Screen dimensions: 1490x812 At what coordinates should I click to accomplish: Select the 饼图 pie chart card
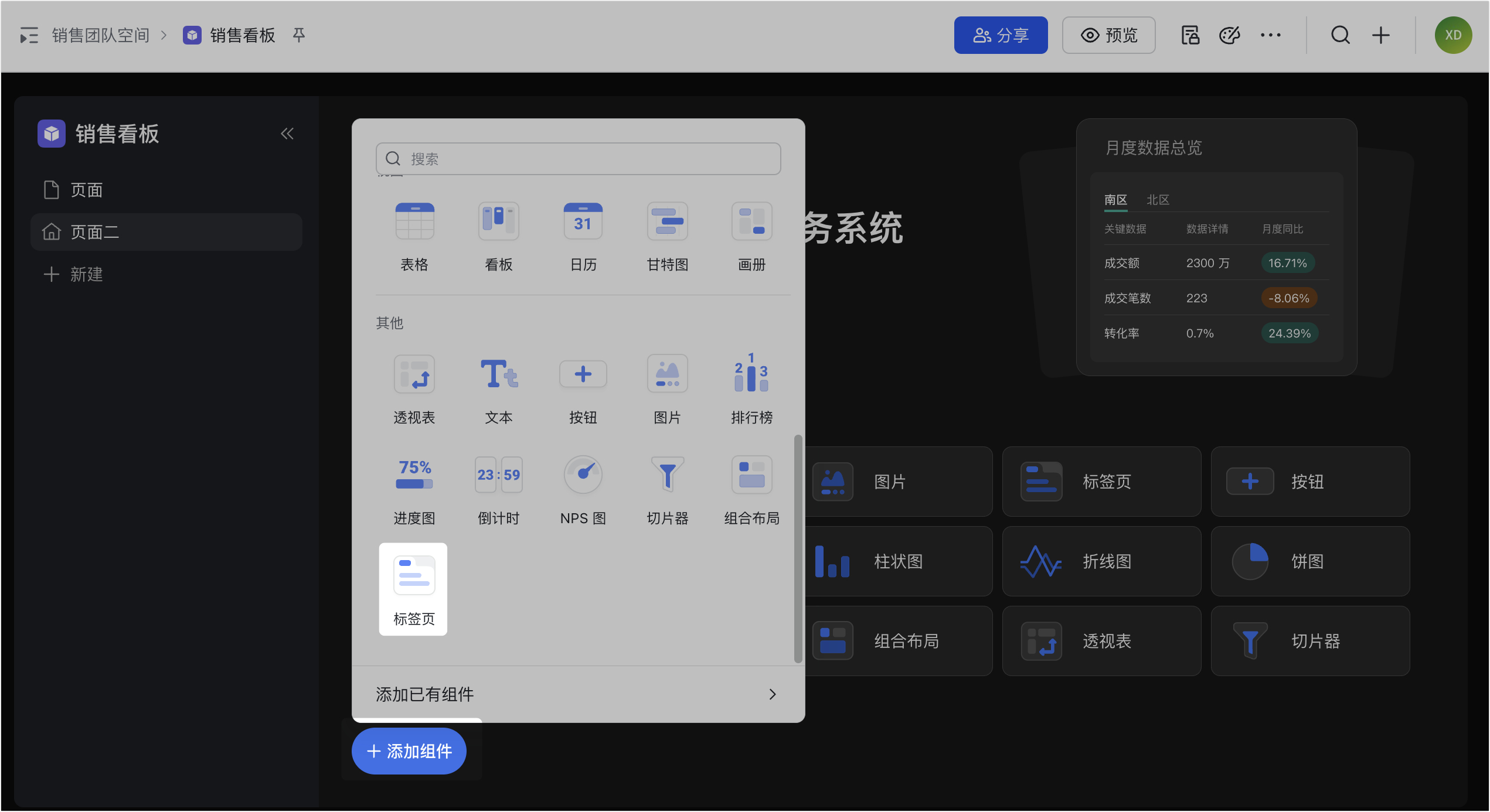pyautogui.click(x=1310, y=561)
